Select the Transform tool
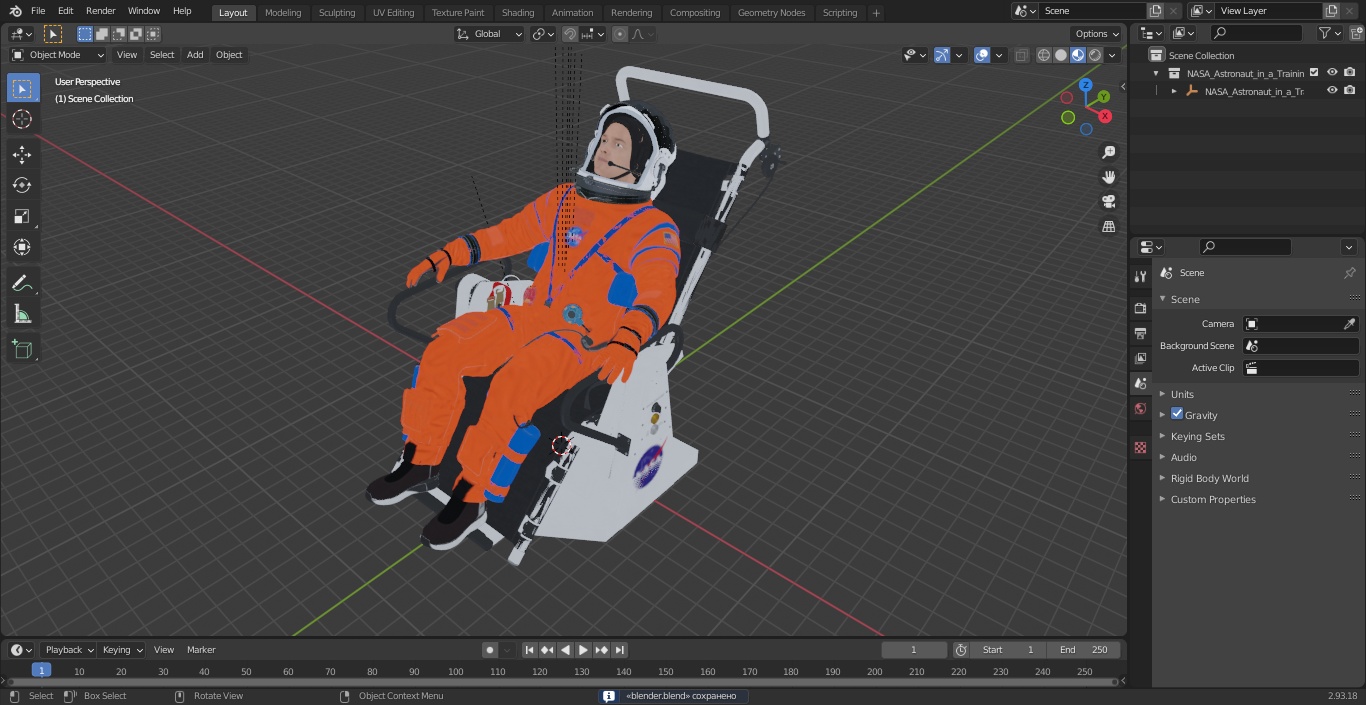 click(x=22, y=247)
